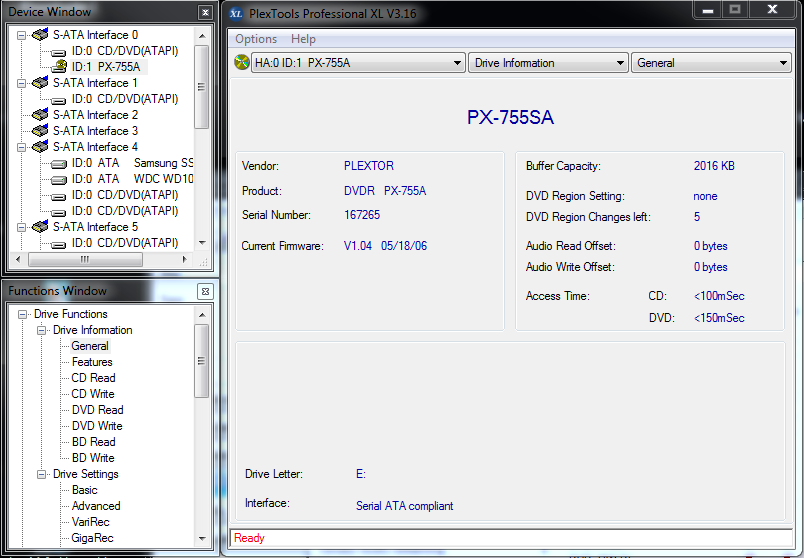The height and width of the screenshot is (558, 804).
Task: Collapse the S-ATA Interface 5 node
Action: (22, 227)
